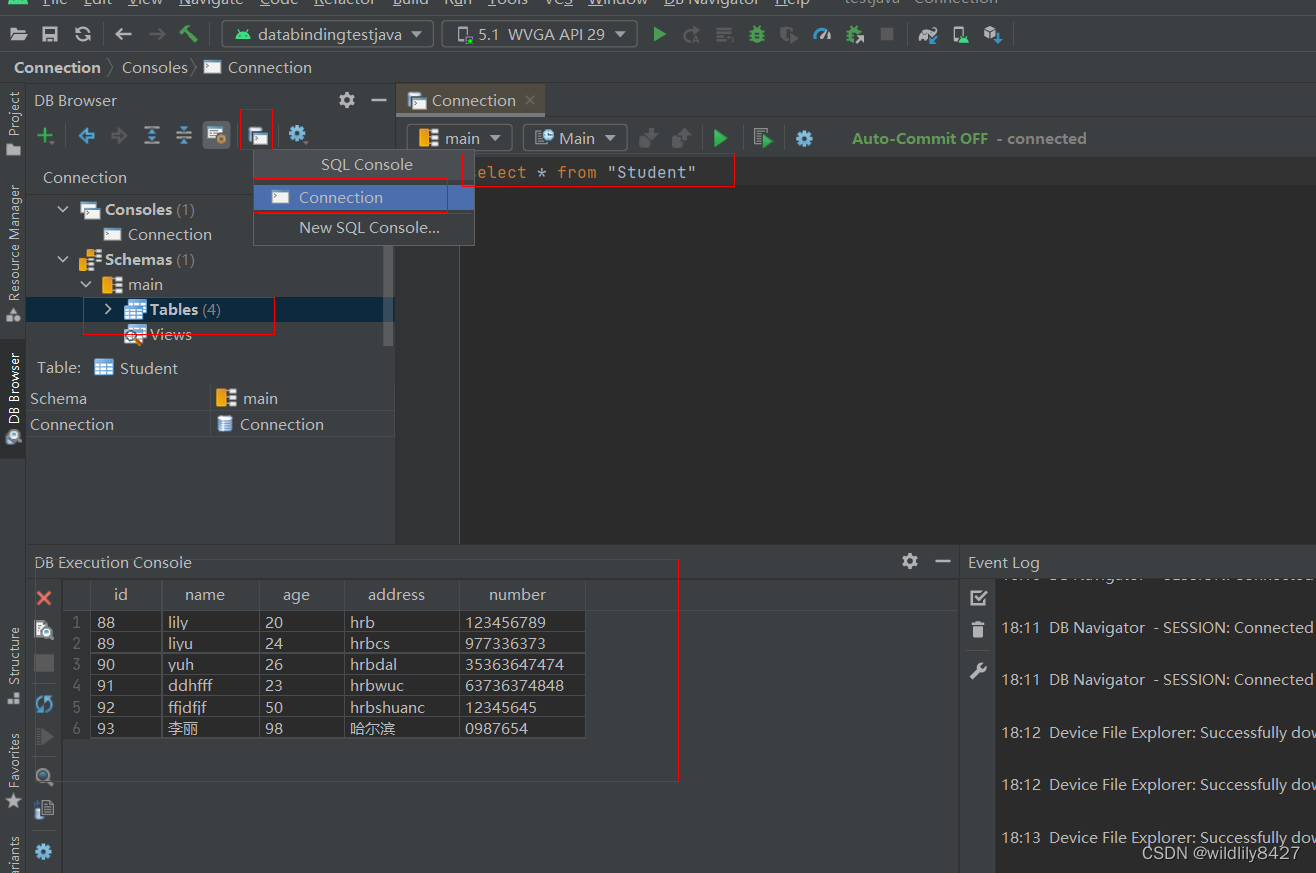Close result tab with red X
This screenshot has height=873, width=1316.
[x=44, y=598]
